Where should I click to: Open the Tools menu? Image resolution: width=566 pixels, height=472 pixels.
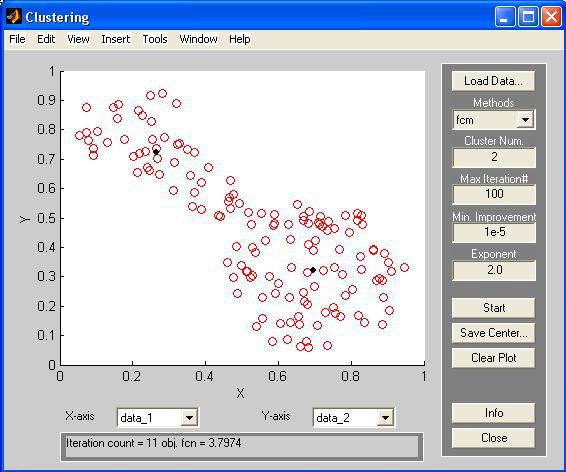(155, 39)
